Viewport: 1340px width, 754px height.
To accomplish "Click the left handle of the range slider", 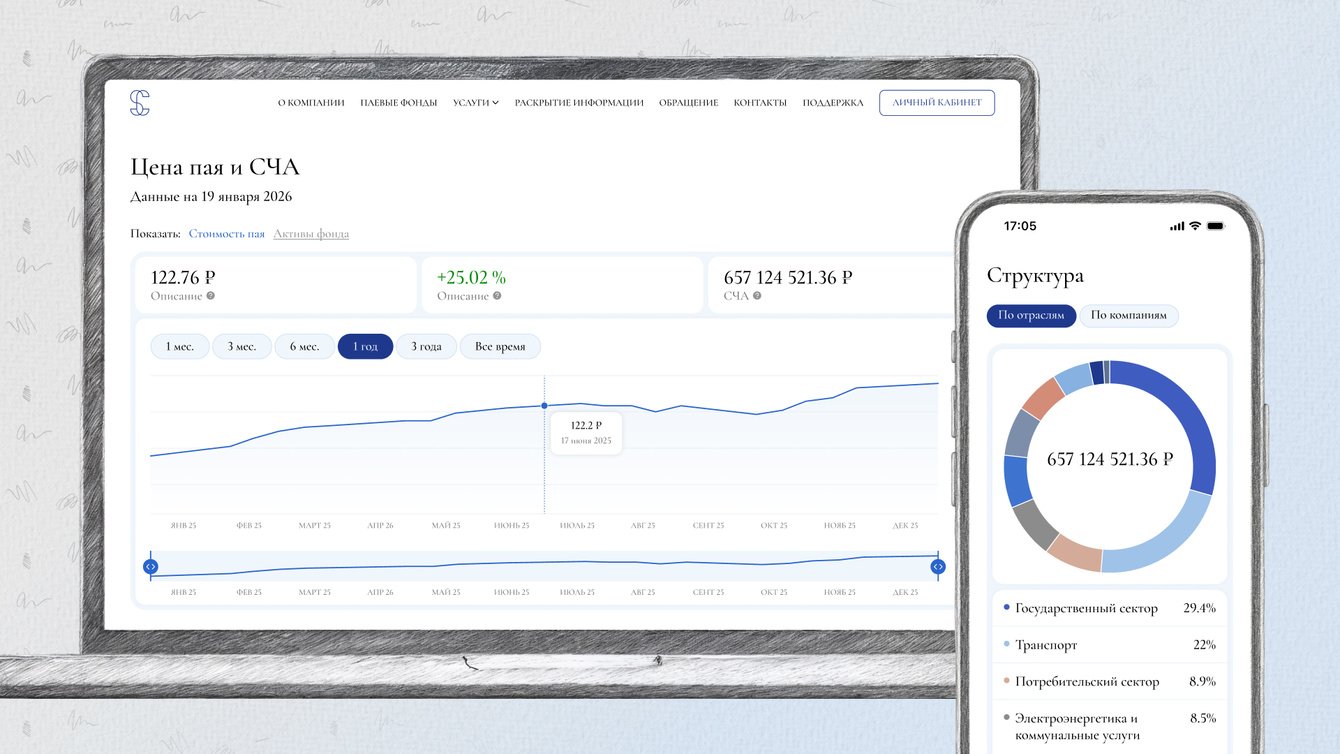I will (x=150, y=567).
